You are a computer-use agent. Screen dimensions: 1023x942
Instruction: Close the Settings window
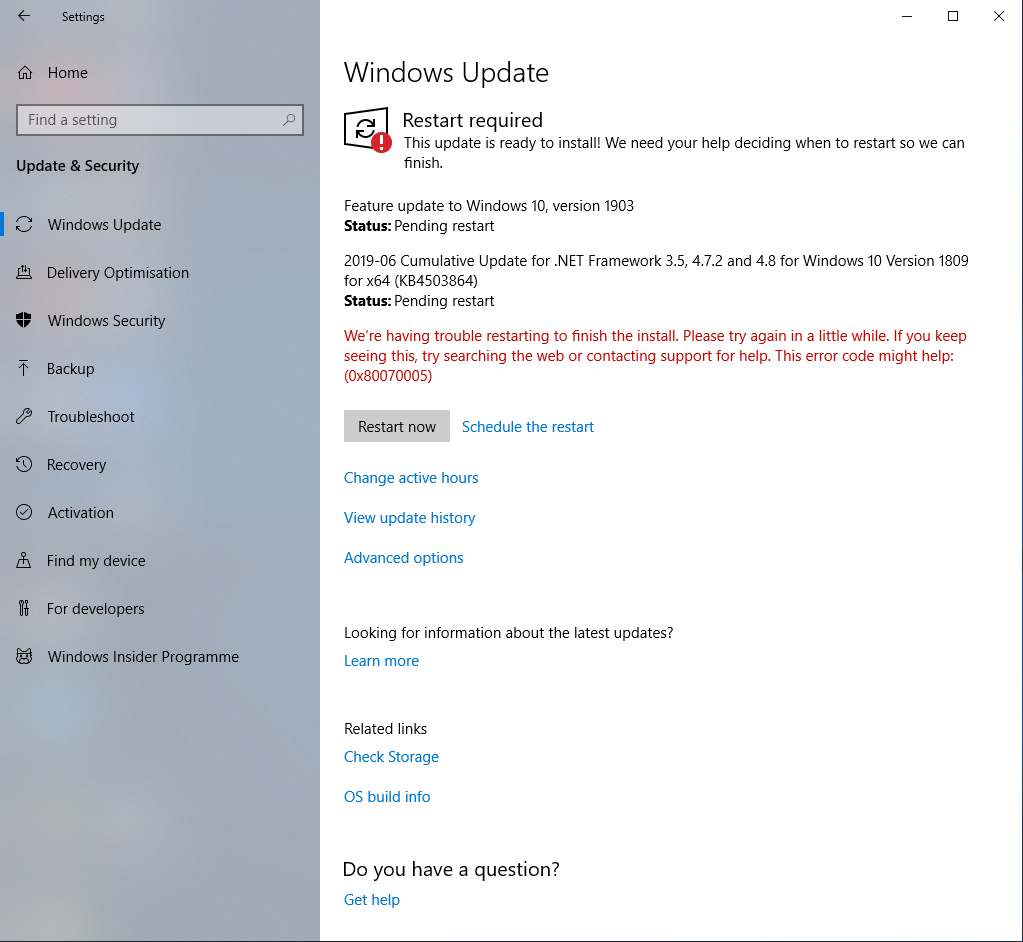pos(999,16)
